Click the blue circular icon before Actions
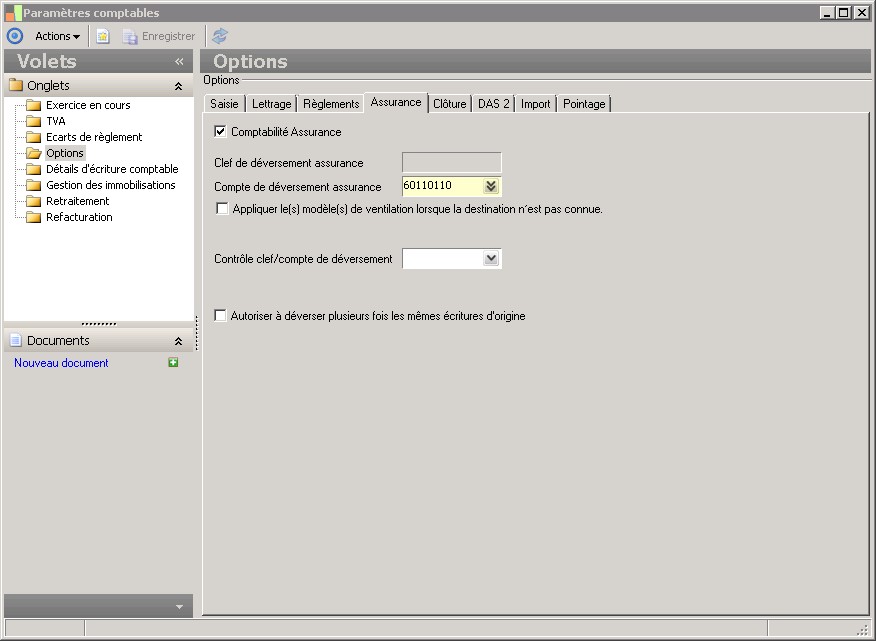 [x=15, y=36]
